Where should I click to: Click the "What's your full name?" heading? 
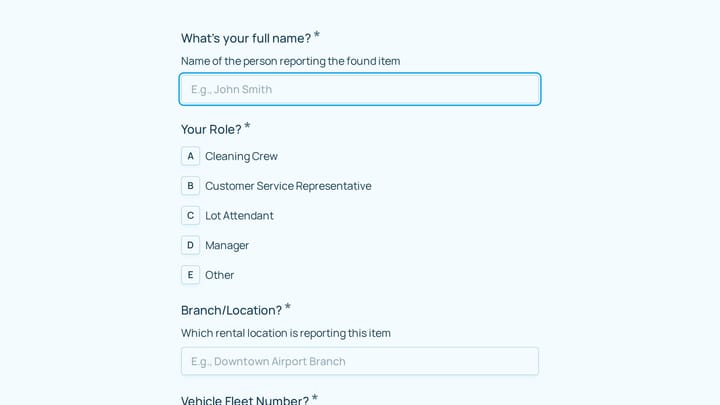(246, 38)
